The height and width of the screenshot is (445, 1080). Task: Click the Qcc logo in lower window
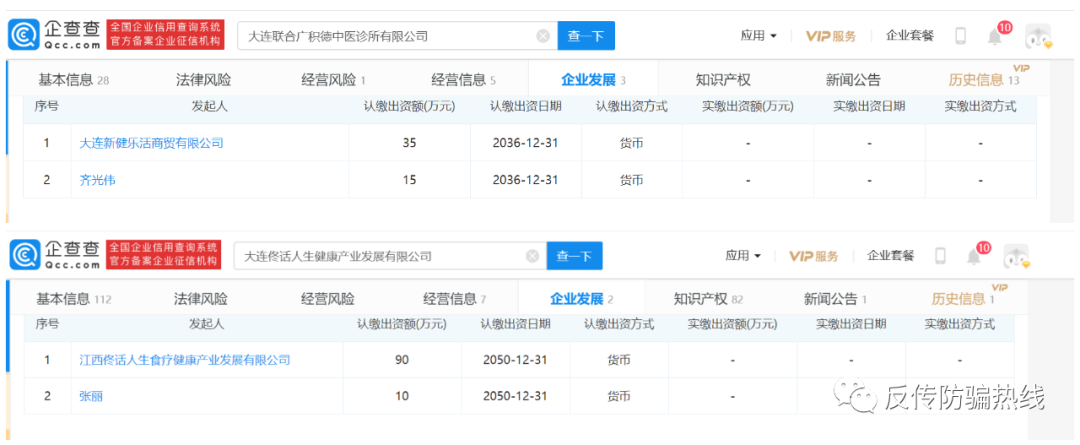54,255
